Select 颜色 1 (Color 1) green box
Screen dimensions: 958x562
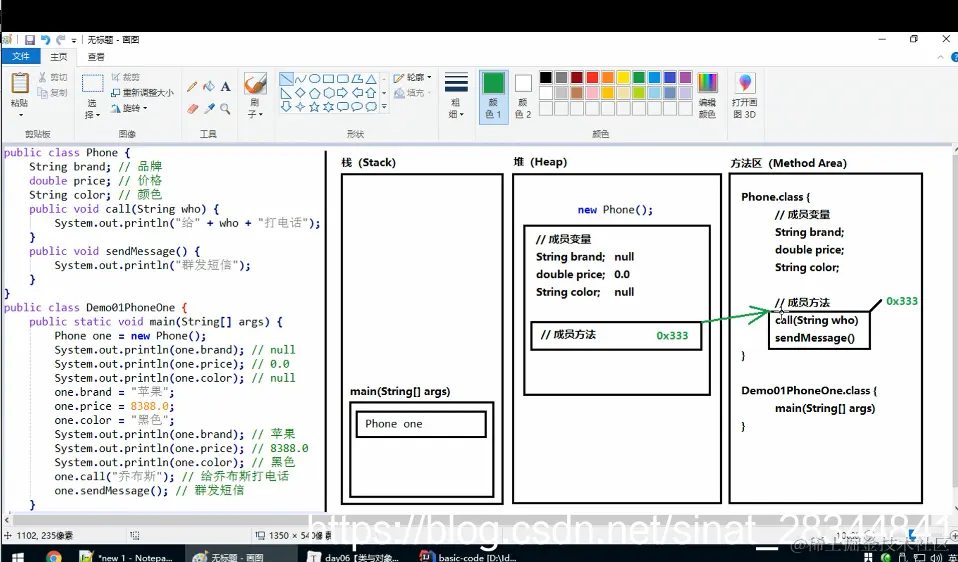pyautogui.click(x=494, y=96)
